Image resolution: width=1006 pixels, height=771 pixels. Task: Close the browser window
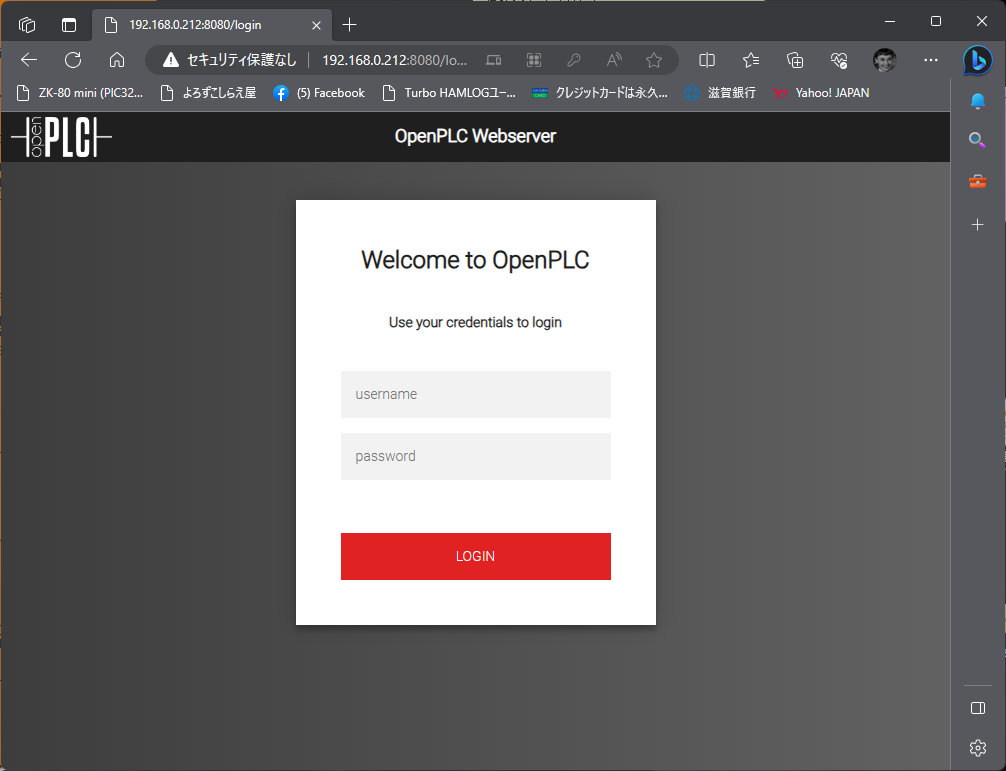point(982,21)
